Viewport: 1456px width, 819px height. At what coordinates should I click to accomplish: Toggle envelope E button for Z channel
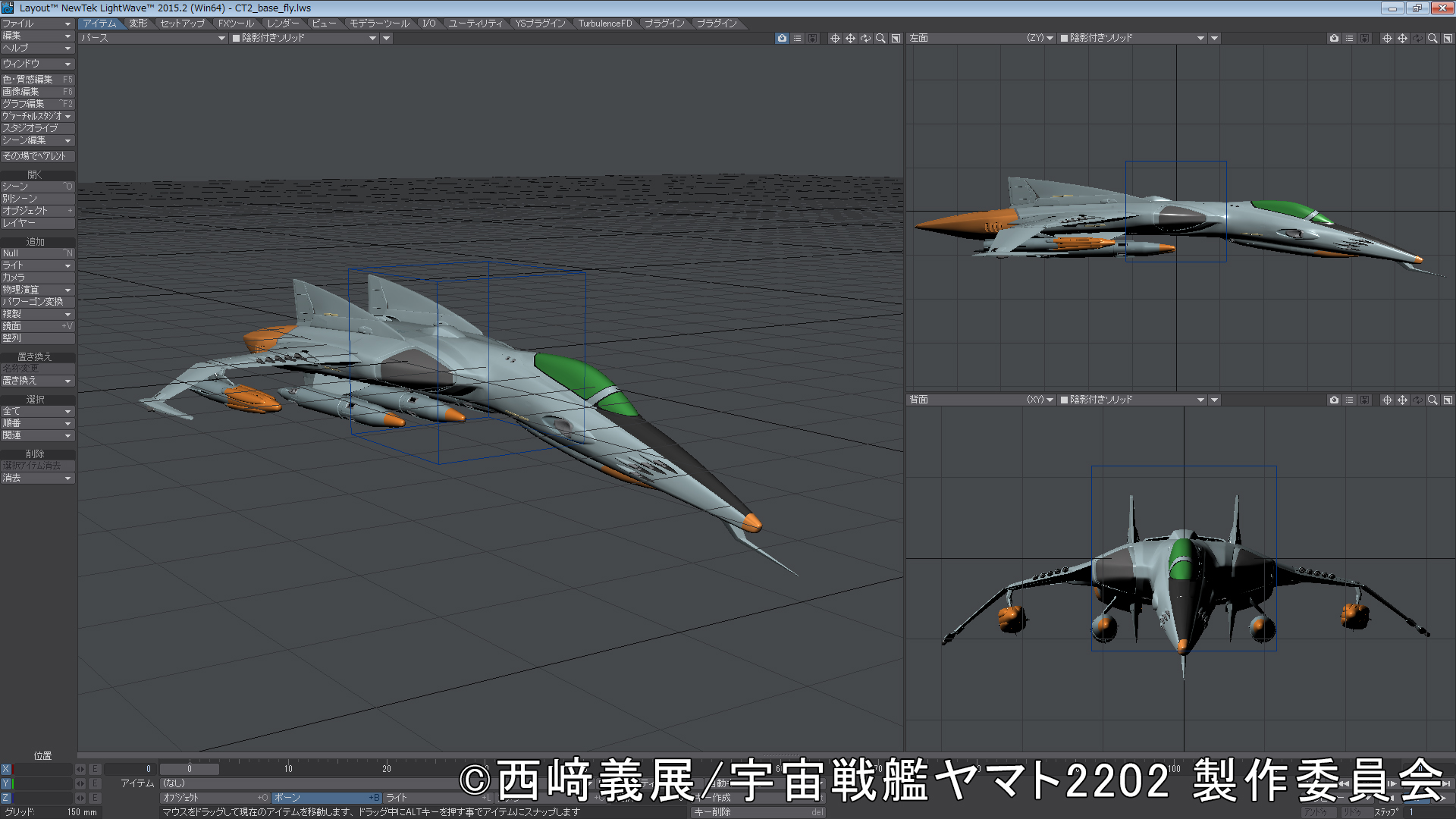click(x=95, y=798)
